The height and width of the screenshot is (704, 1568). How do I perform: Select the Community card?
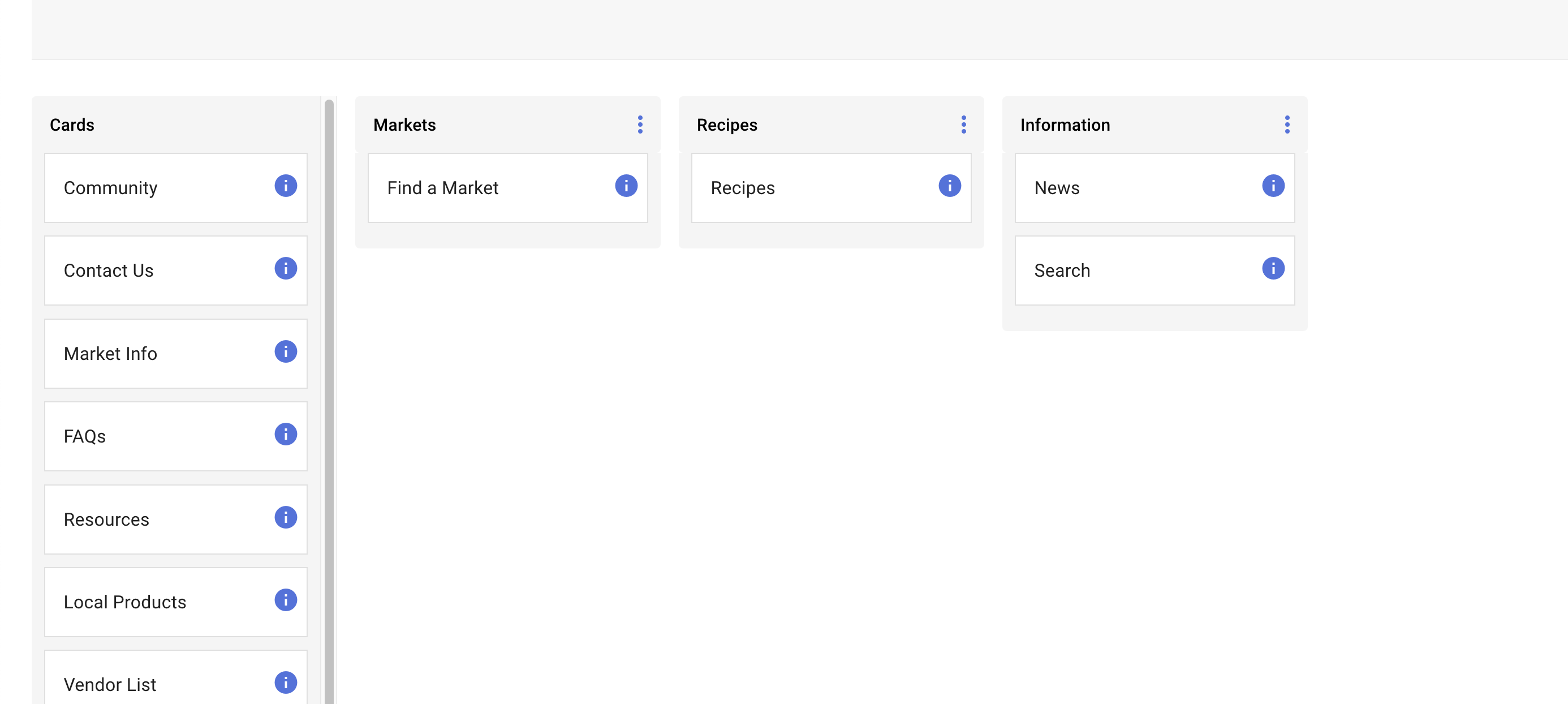click(x=176, y=188)
